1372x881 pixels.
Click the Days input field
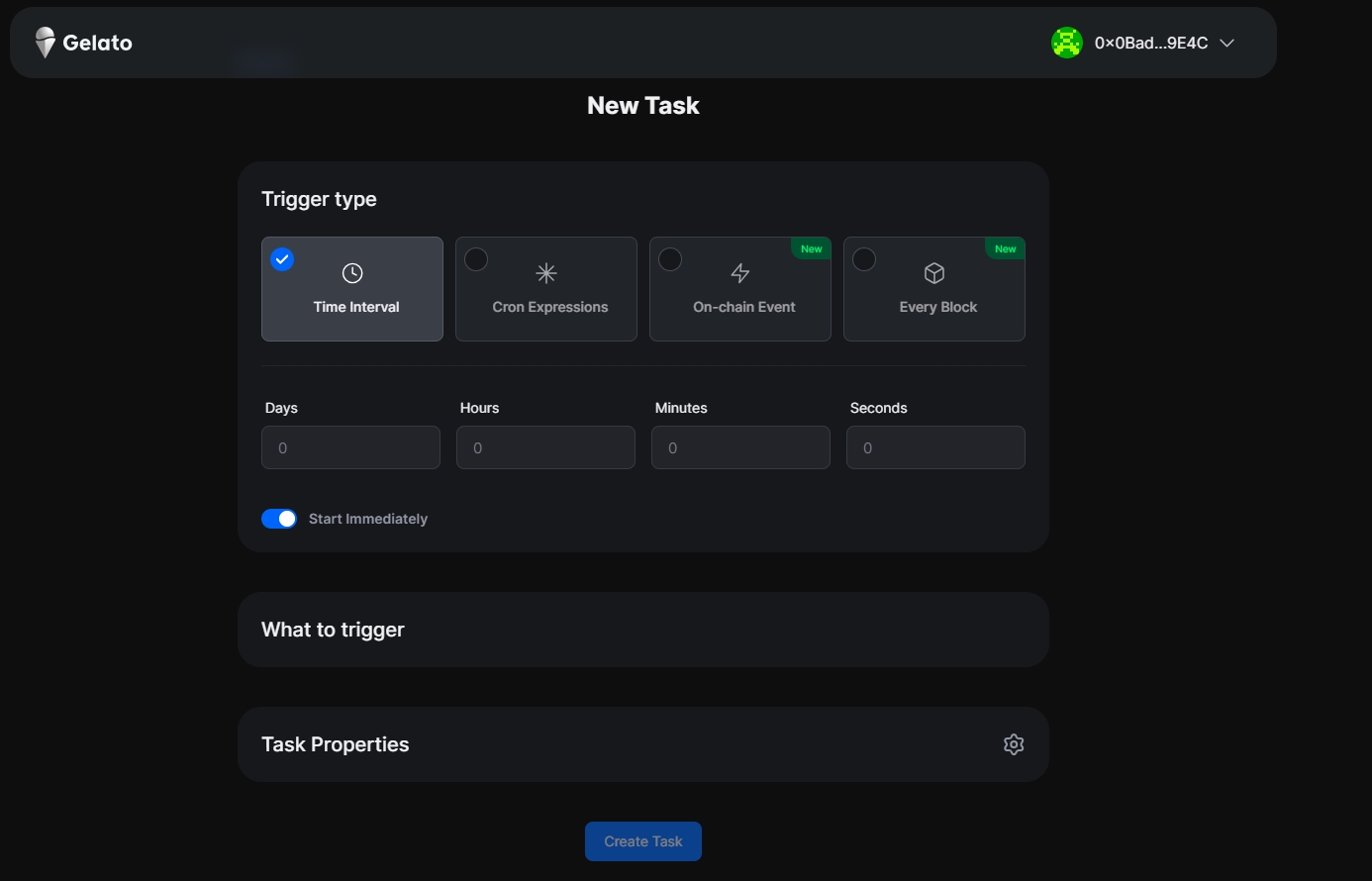[350, 447]
